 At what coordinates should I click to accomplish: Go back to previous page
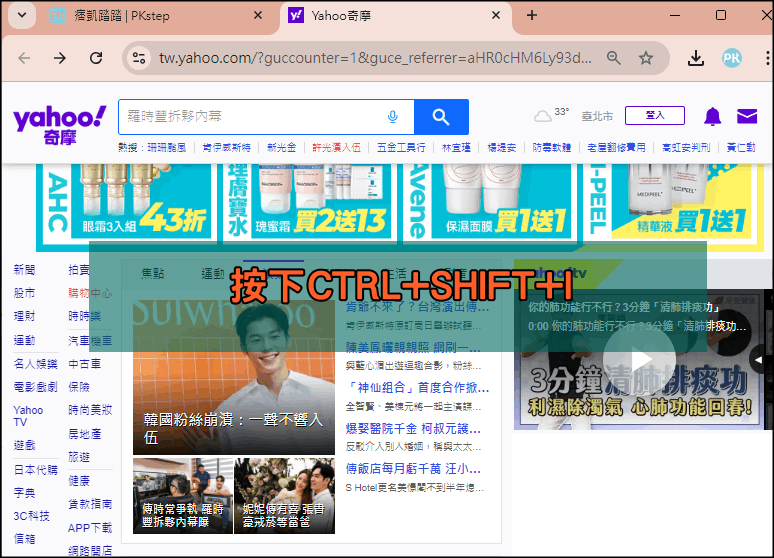tap(24, 58)
